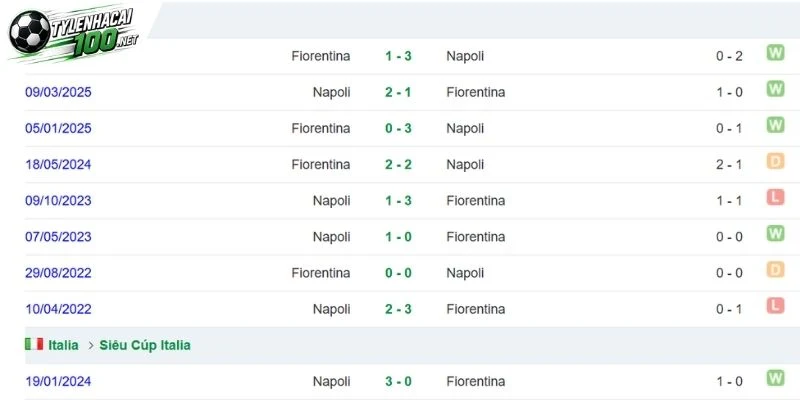Viewport: 800px width, 400px height.
Task: Click the breadcrumb chevron after Italia
Action: [91, 345]
